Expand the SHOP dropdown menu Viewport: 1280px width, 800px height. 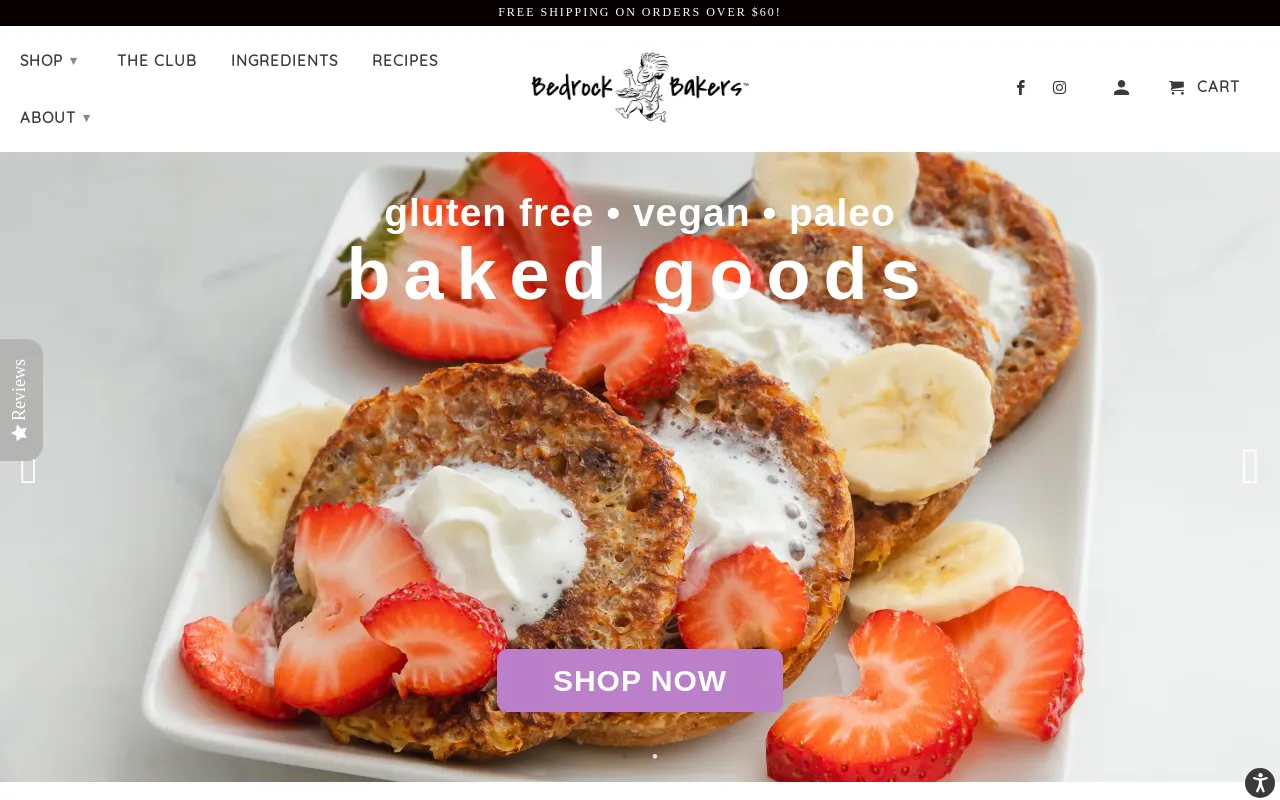click(49, 60)
